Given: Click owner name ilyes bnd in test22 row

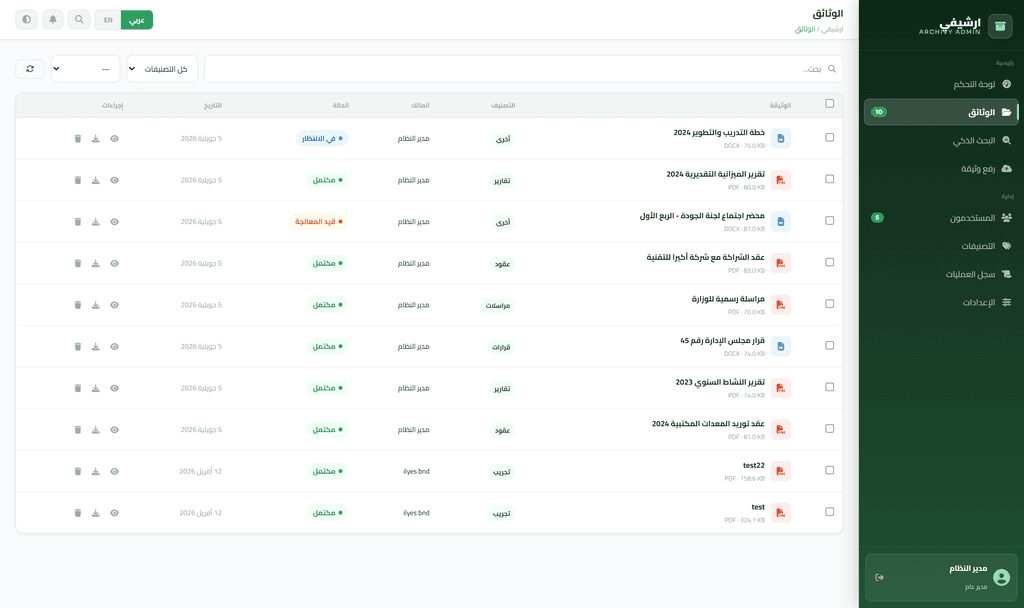Looking at the screenshot, I should [416, 472].
